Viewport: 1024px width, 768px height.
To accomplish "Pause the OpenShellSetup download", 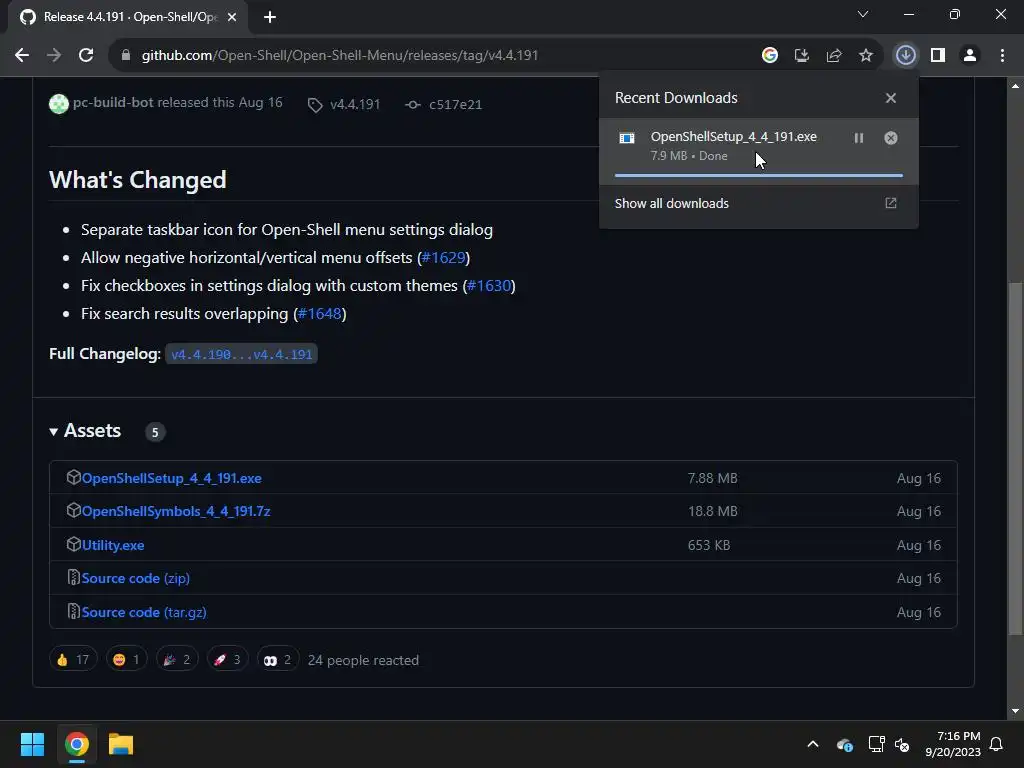I will click(x=859, y=138).
